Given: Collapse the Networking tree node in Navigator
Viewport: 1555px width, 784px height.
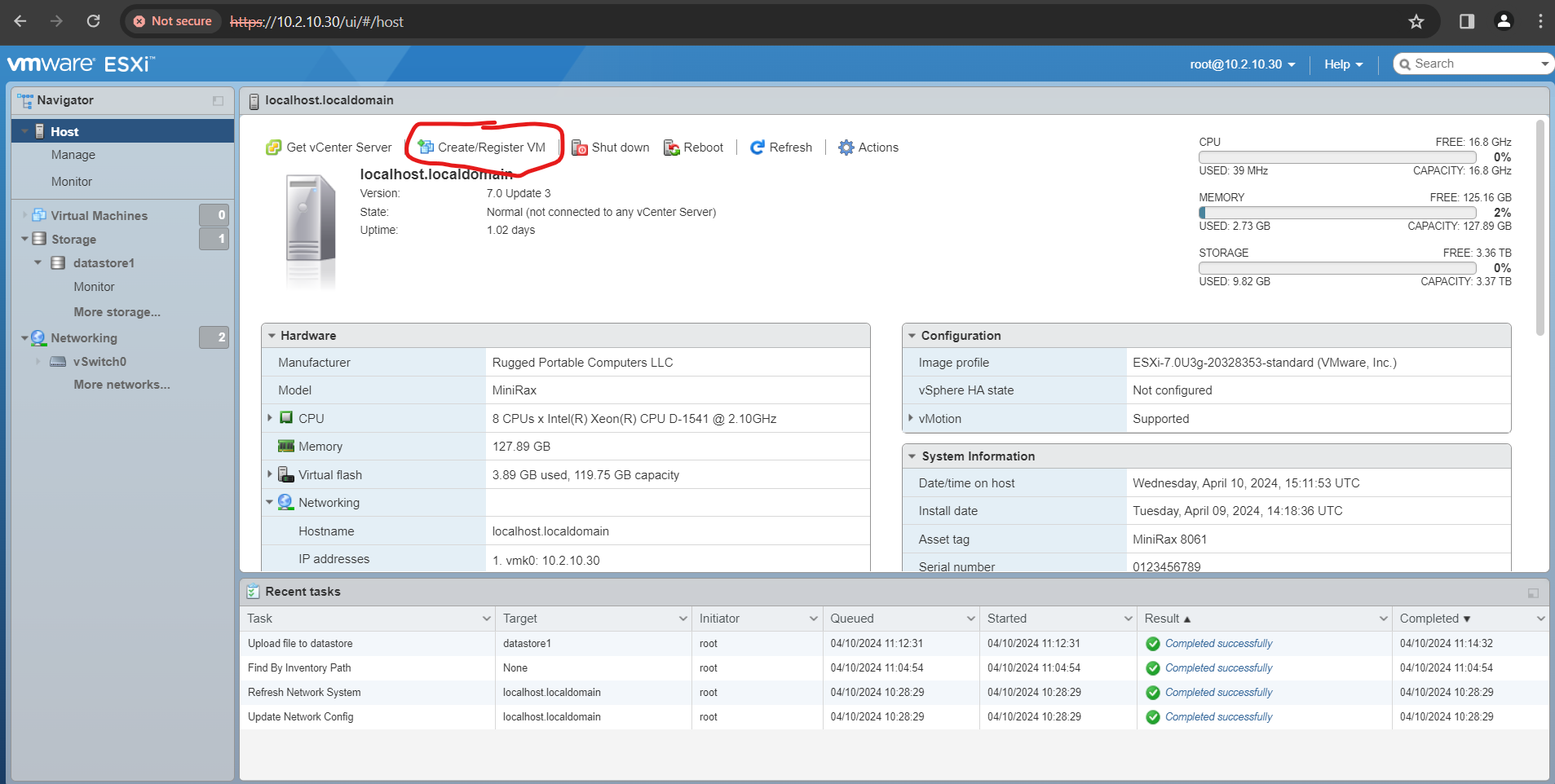Looking at the screenshot, I should (24, 337).
